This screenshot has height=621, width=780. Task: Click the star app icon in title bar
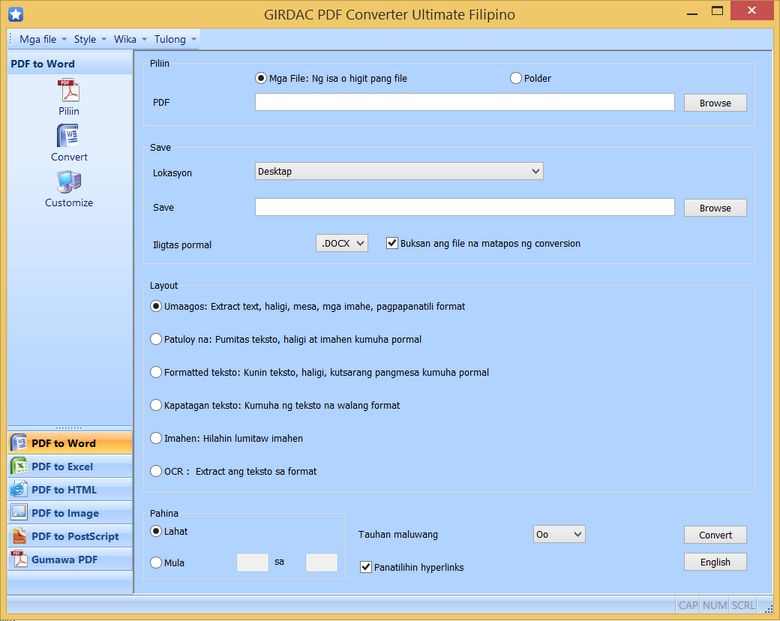click(15, 14)
